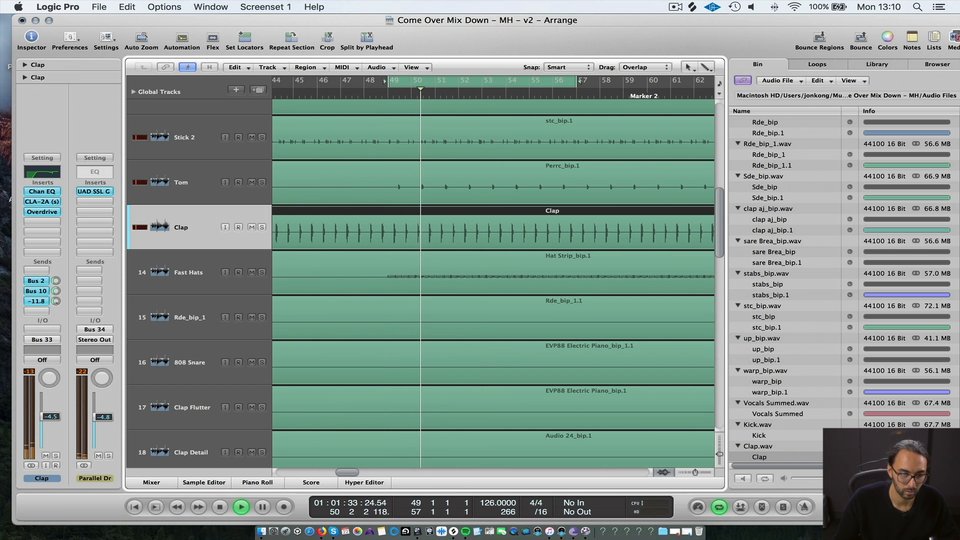Record-enable the Tom track
960x540 pixels.
point(238,182)
